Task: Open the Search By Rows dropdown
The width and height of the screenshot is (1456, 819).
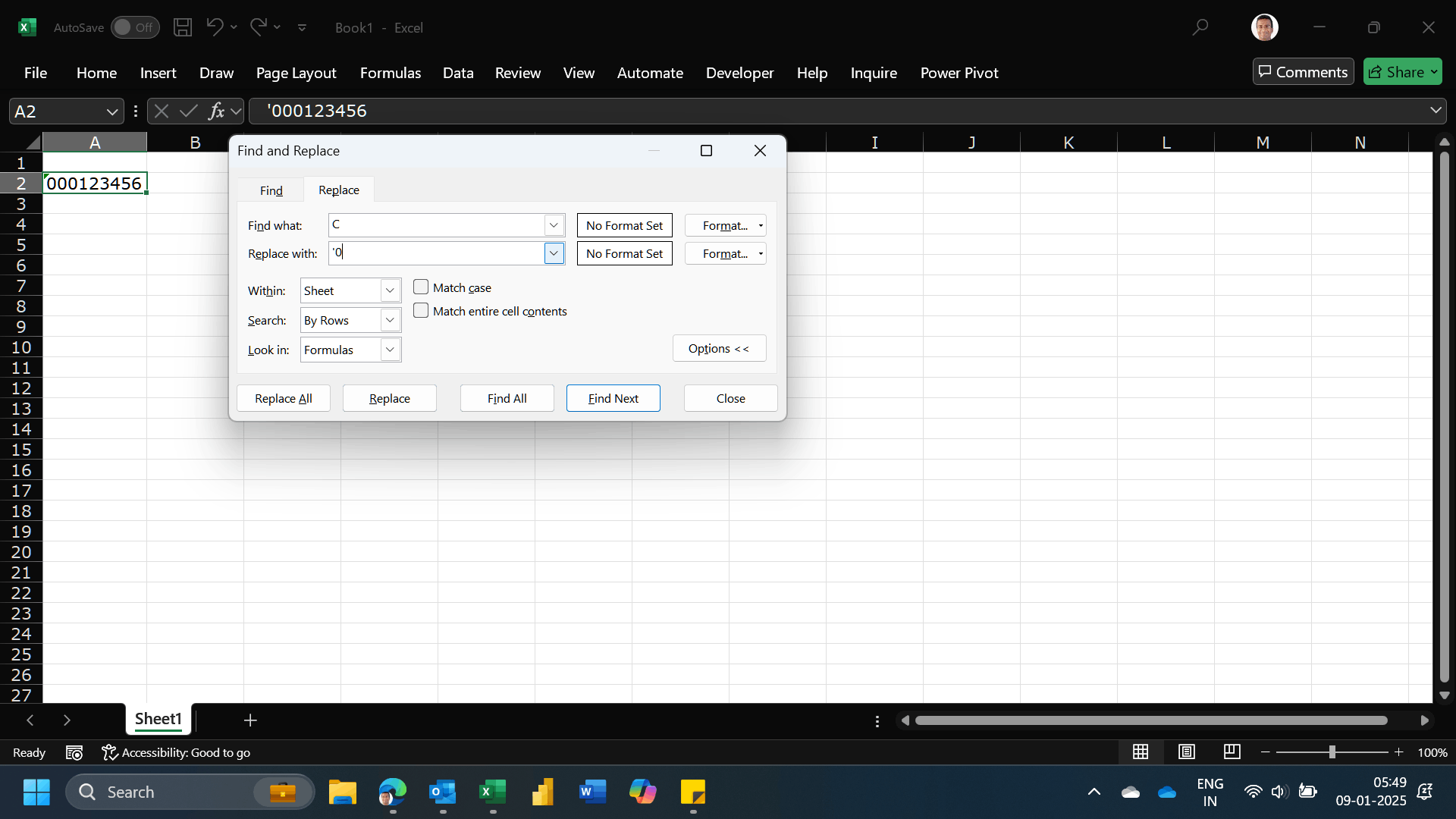Action: (389, 320)
